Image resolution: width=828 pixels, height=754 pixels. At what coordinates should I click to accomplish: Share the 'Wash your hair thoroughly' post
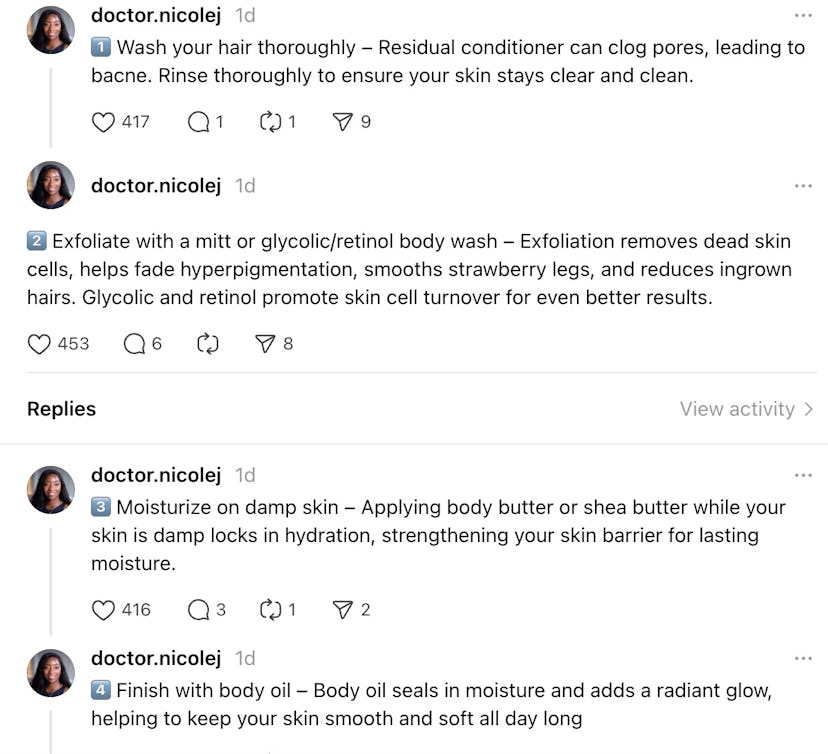point(343,122)
